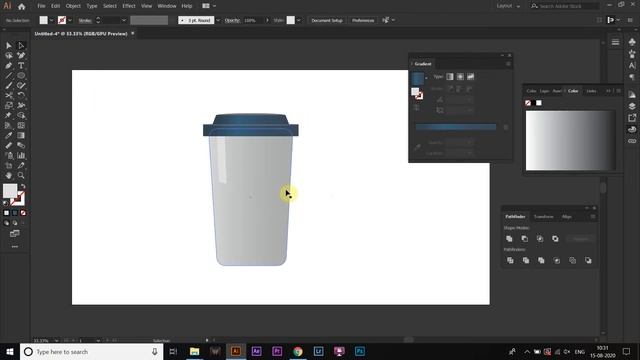Image resolution: width=640 pixels, height=360 pixels.
Task: Click the blue gradient slider bar
Action: pos(456,127)
